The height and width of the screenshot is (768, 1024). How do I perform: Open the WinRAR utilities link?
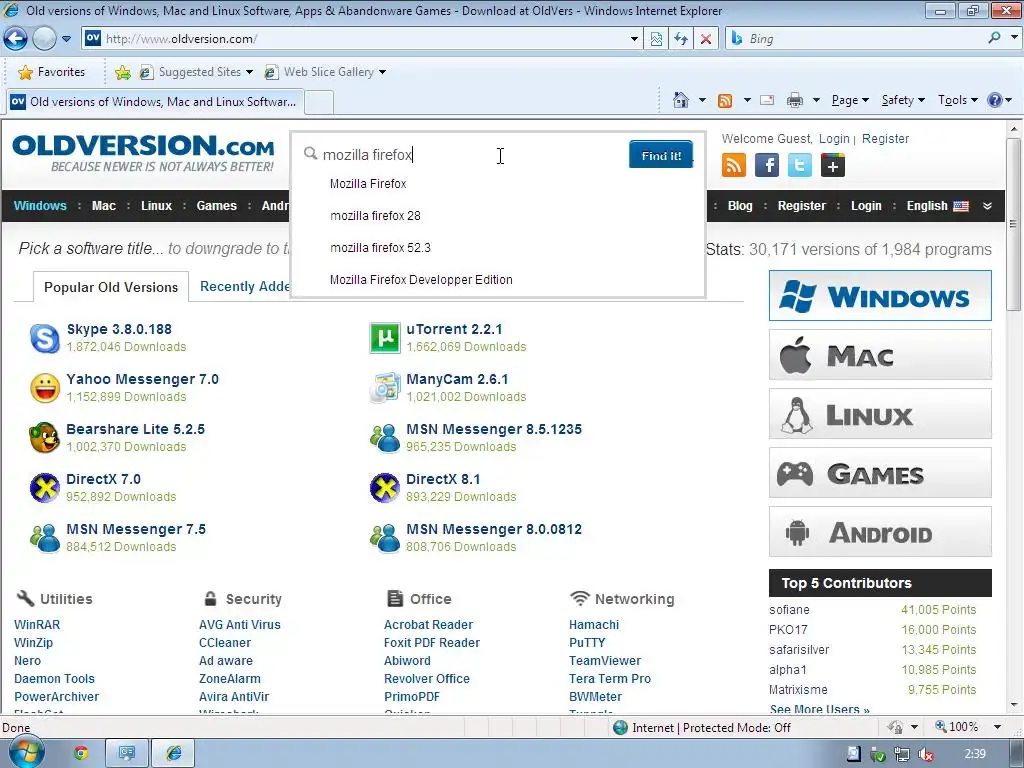37,624
